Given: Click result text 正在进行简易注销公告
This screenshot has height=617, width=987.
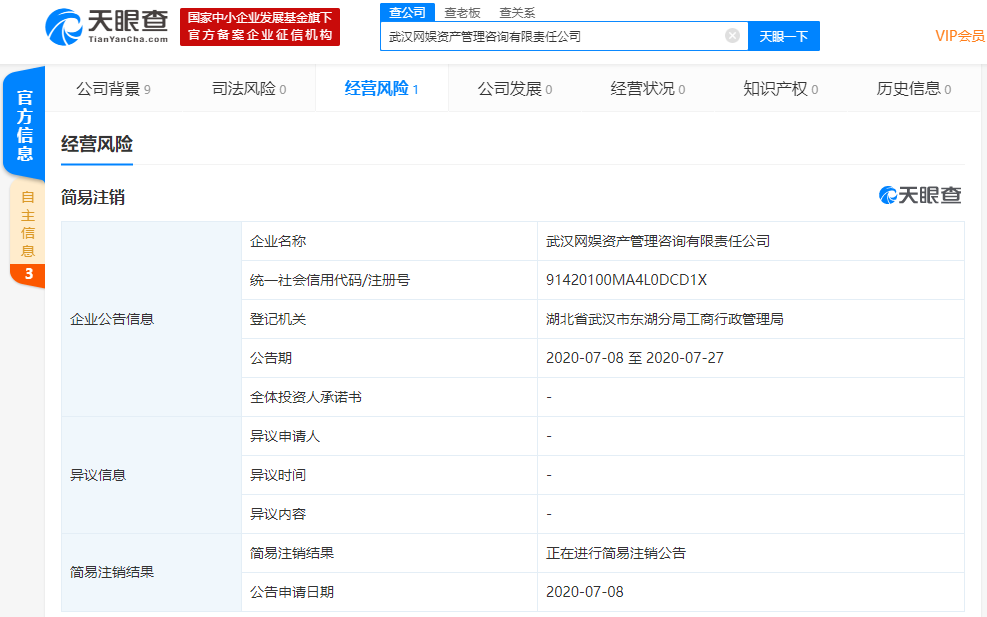Looking at the screenshot, I should (x=616, y=553).
